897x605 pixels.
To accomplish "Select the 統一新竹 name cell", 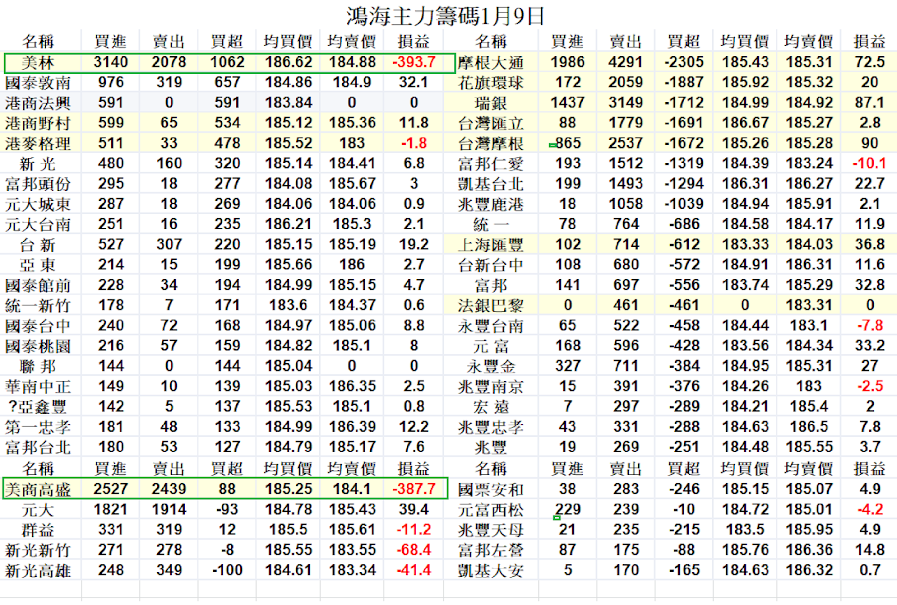I will pyautogui.click(x=38, y=305).
